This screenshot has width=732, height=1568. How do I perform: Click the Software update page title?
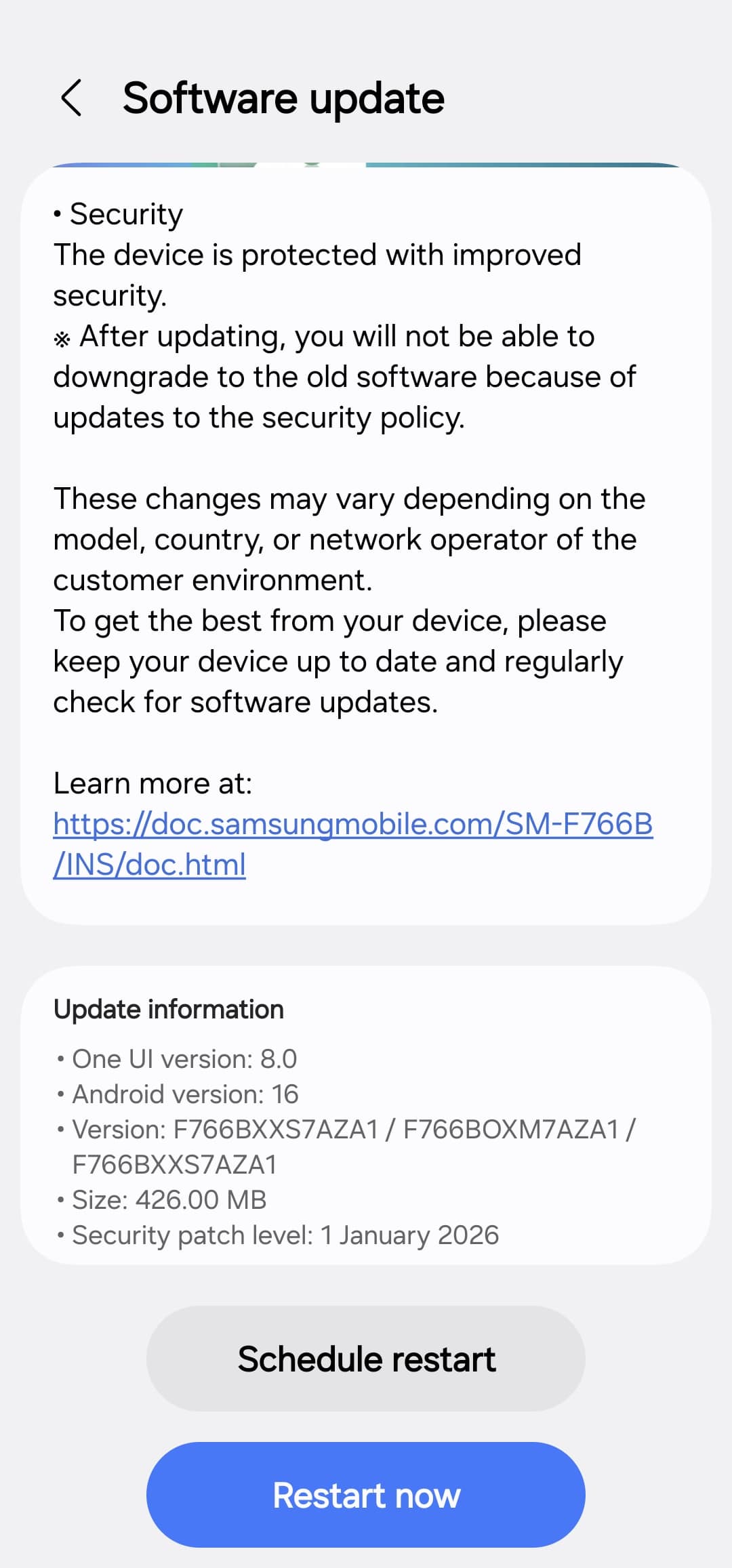[x=283, y=99]
